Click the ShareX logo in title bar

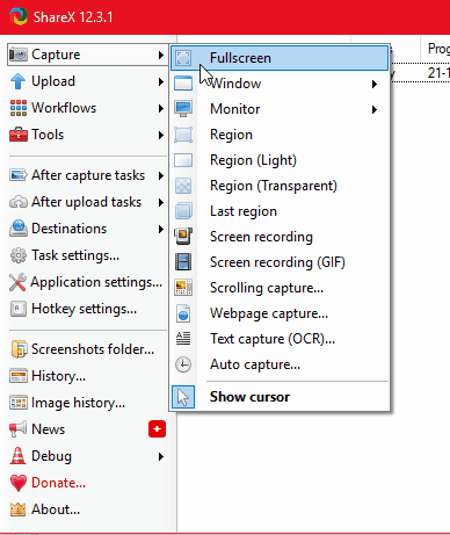point(18,16)
